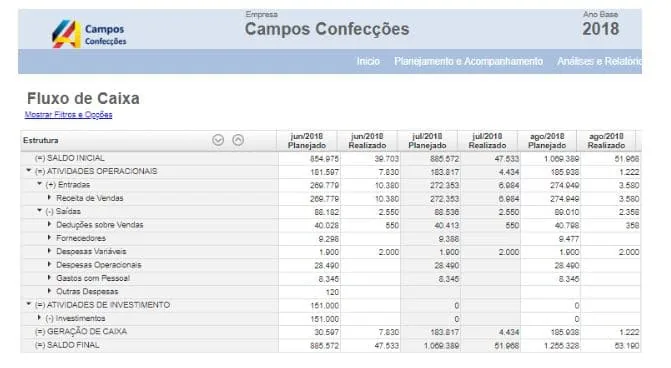Collapse the (+) Entradas row
Screen dimensions: 671x368
39,184
